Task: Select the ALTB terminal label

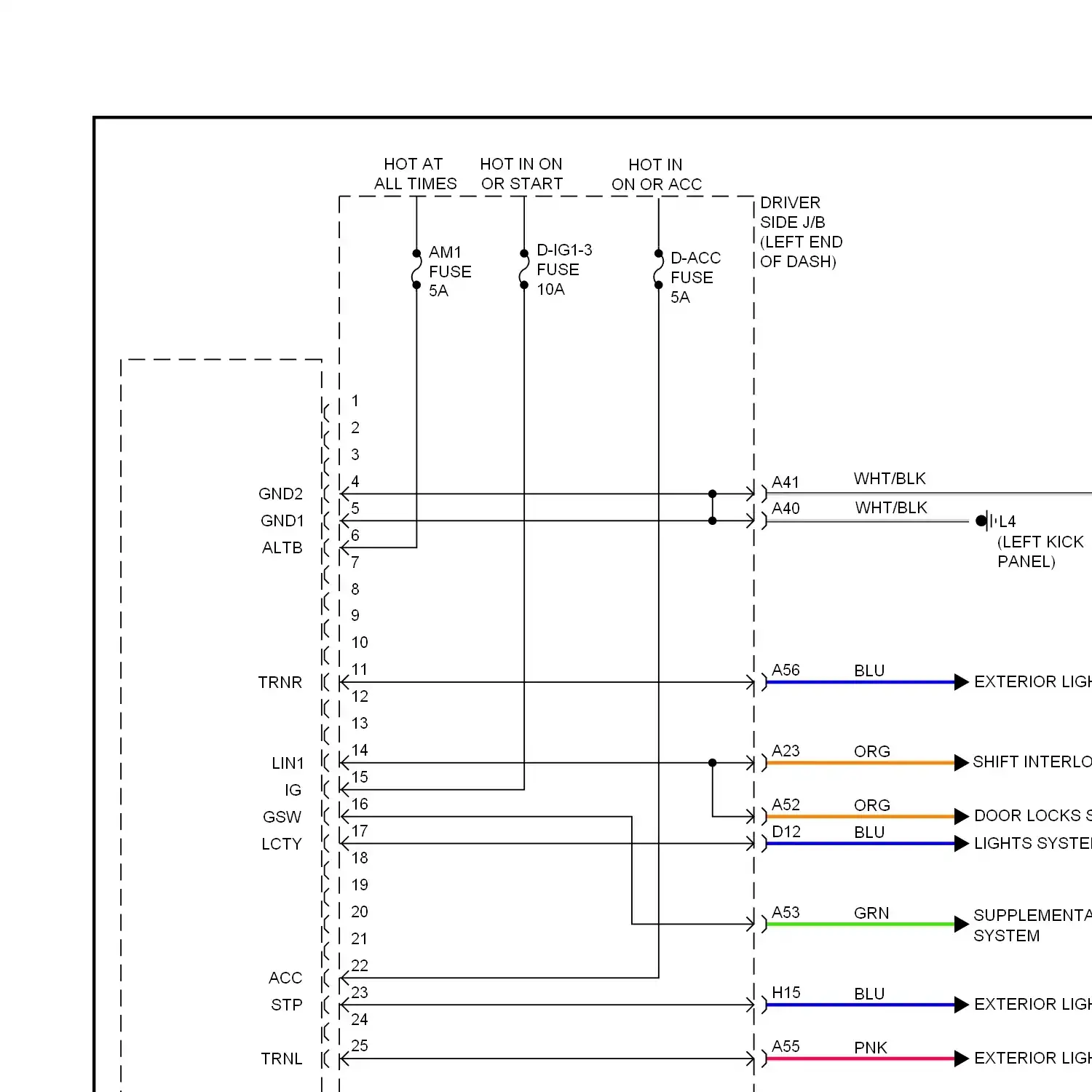Action: [282, 547]
